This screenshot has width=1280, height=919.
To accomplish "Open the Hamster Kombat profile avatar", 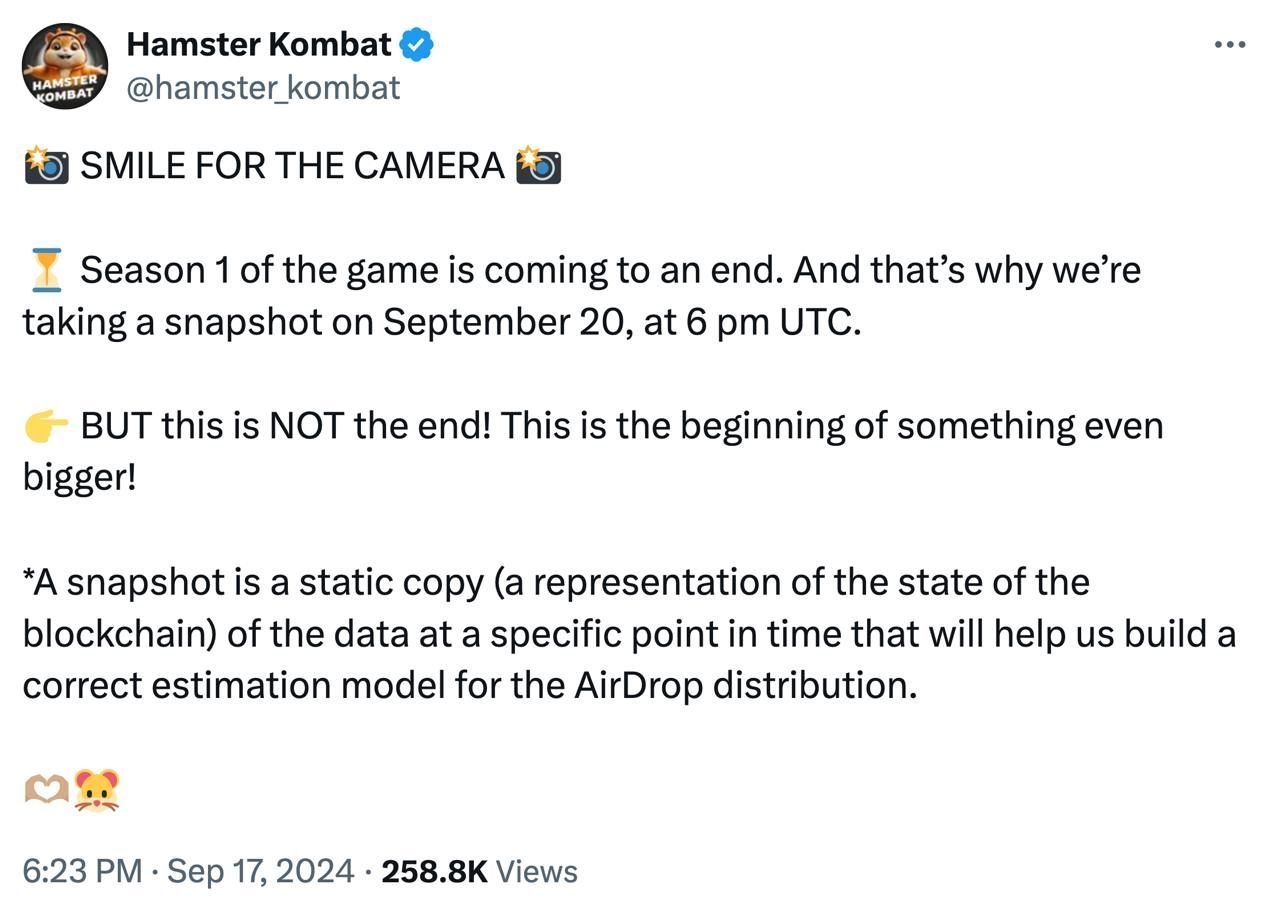I will pyautogui.click(x=65, y=66).
